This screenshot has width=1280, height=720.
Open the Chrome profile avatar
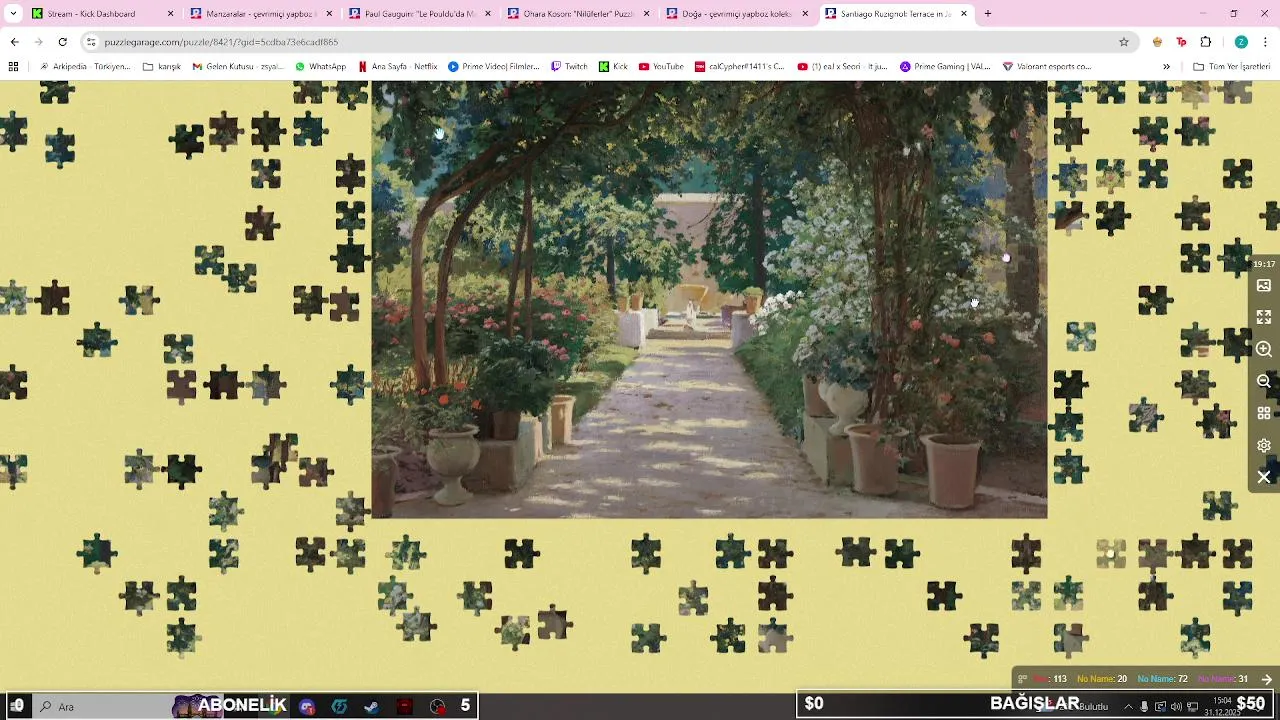pos(1241,42)
